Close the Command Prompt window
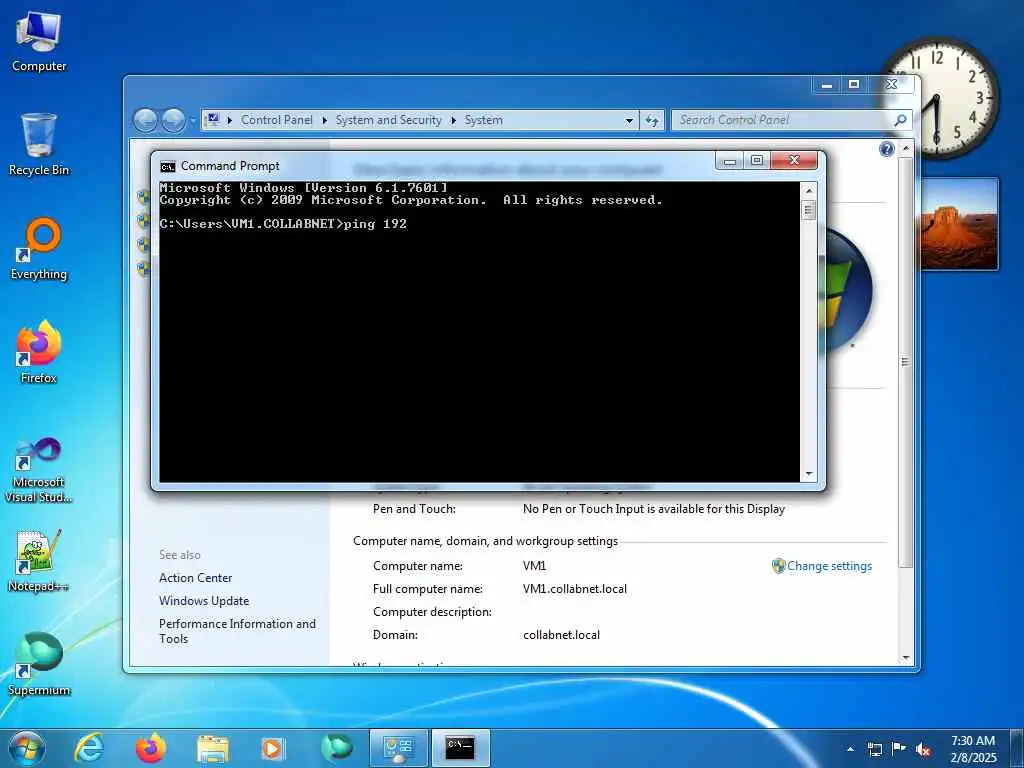 794,161
